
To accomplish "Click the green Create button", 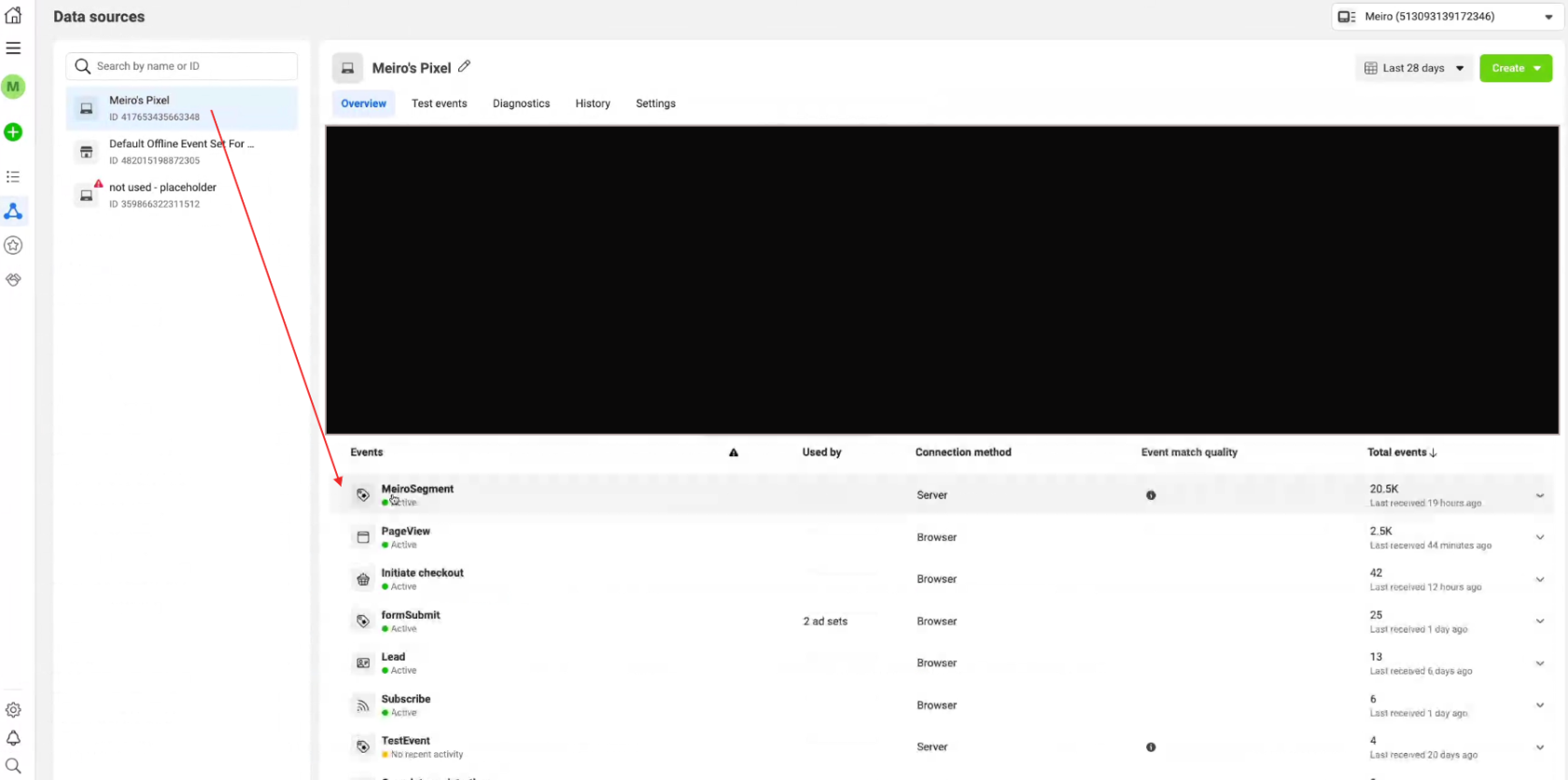I will pos(1516,68).
